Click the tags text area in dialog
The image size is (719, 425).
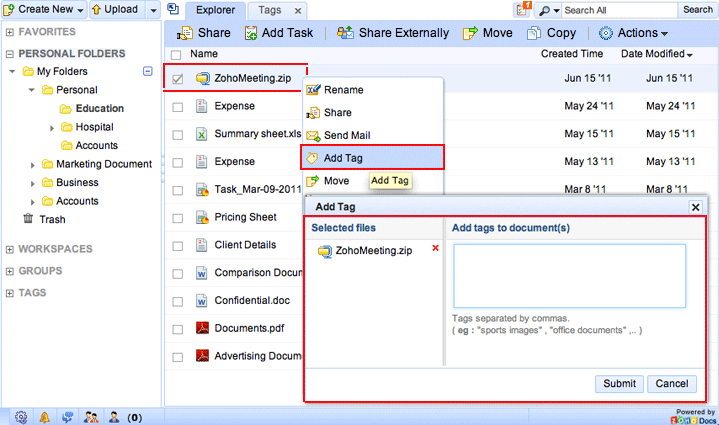click(x=569, y=276)
